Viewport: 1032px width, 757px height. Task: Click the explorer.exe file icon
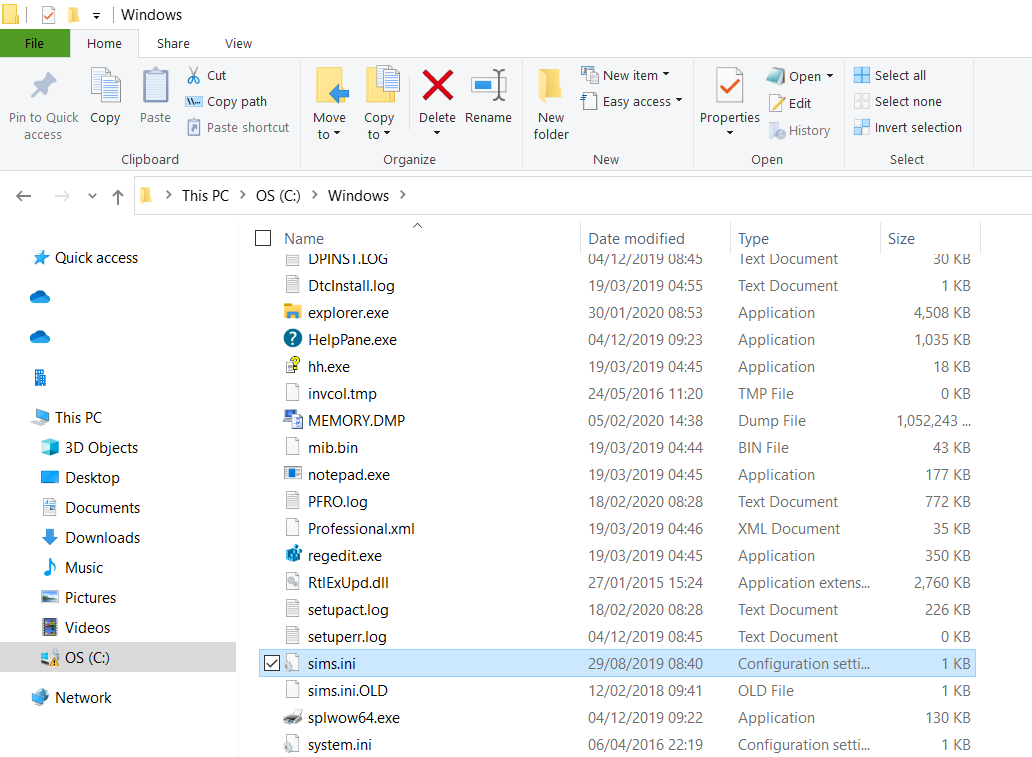[293, 312]
